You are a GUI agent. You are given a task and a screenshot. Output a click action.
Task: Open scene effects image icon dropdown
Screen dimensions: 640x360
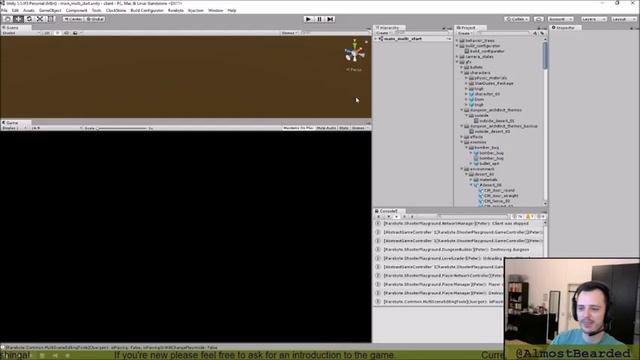point(76,33)
